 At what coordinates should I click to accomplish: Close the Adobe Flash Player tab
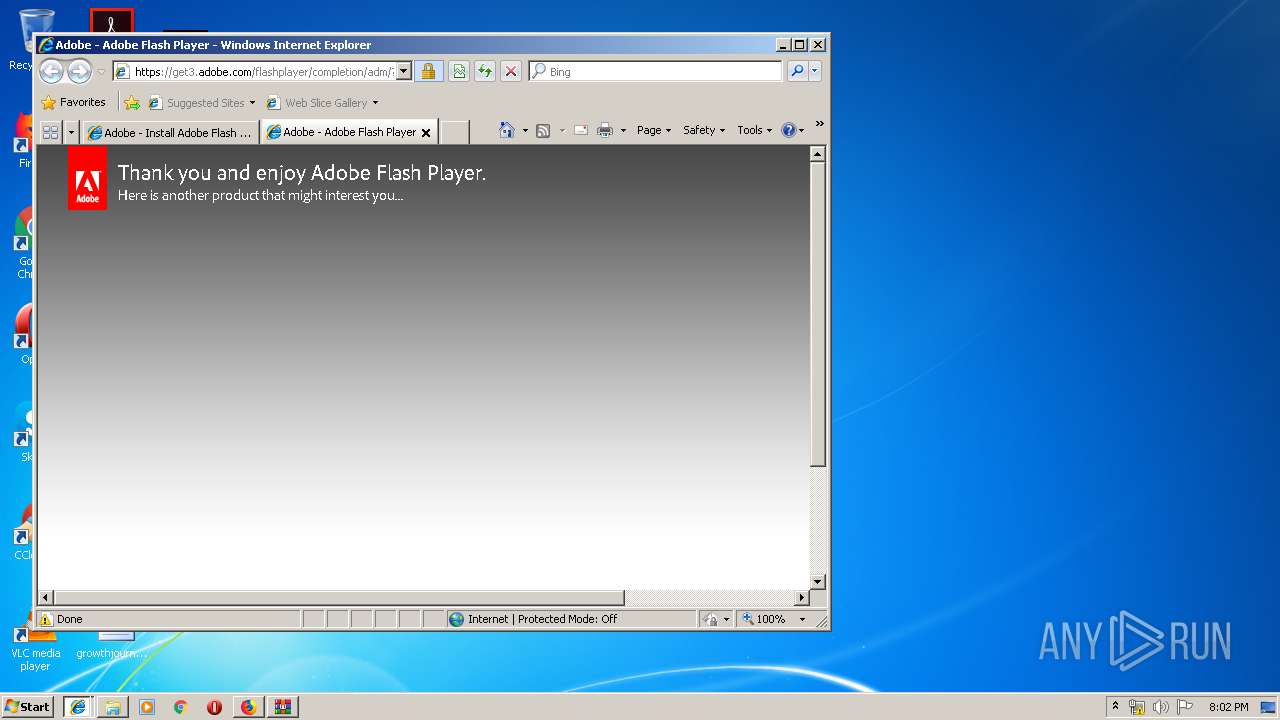point(426,132)
